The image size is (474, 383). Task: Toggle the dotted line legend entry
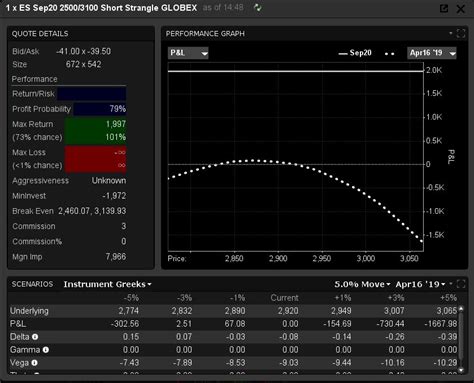pyautogui.click(x=390, y=53)
